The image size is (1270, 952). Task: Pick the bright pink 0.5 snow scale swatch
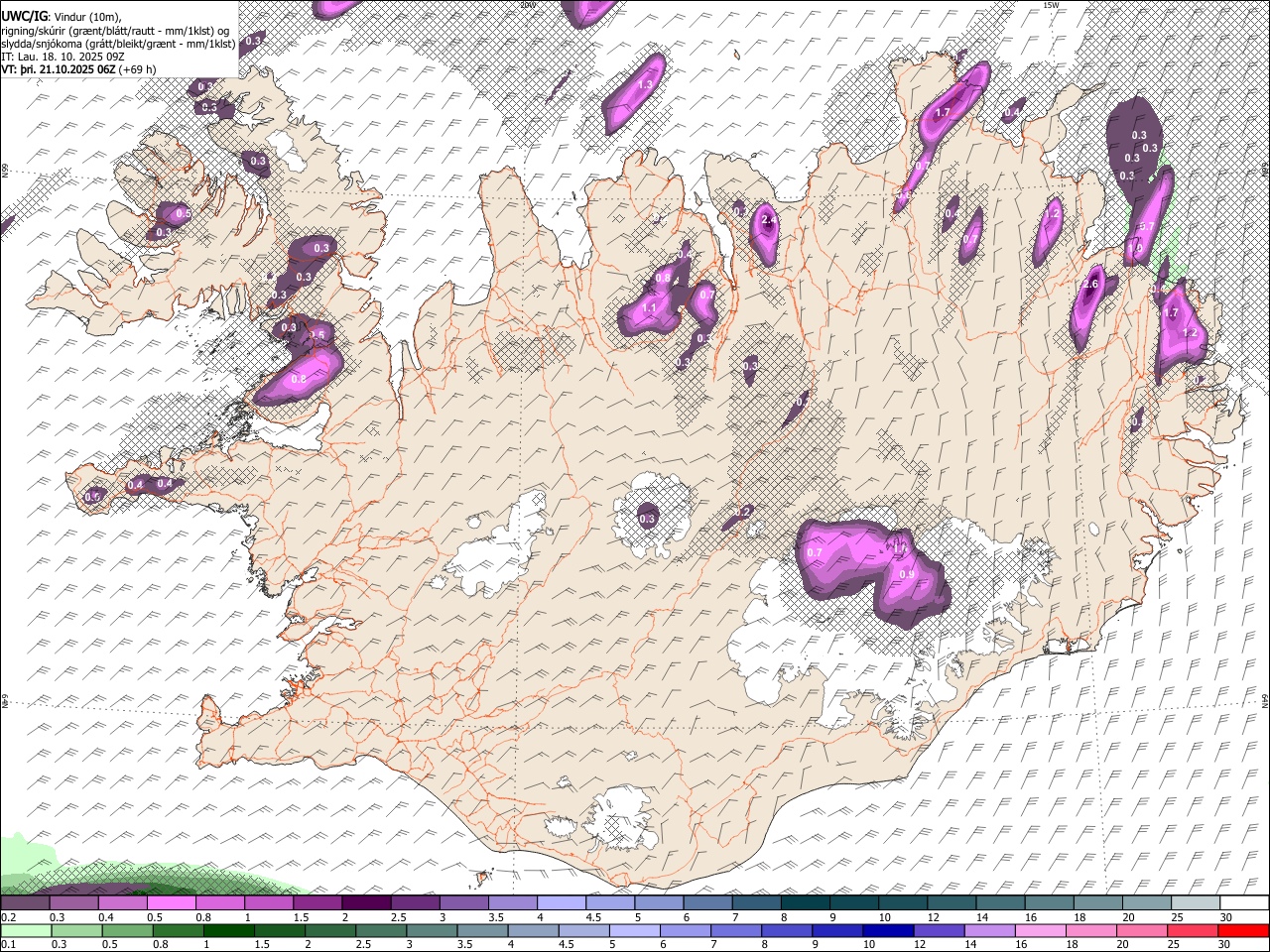tap(172, 902)
